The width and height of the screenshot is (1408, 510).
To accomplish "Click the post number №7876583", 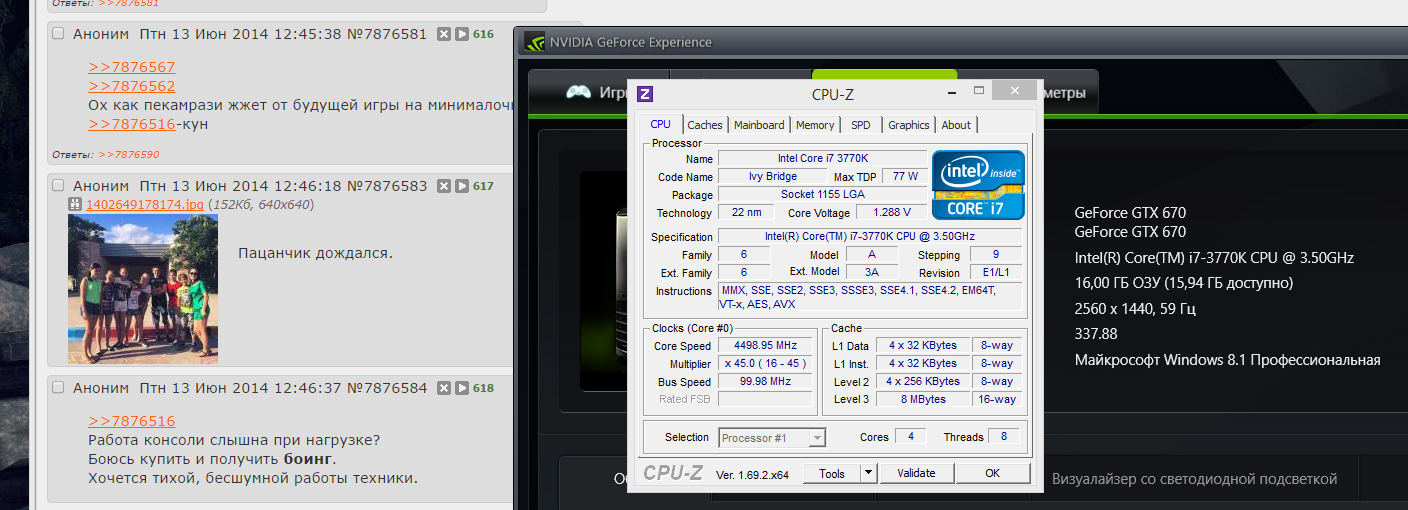I will 387,186.
